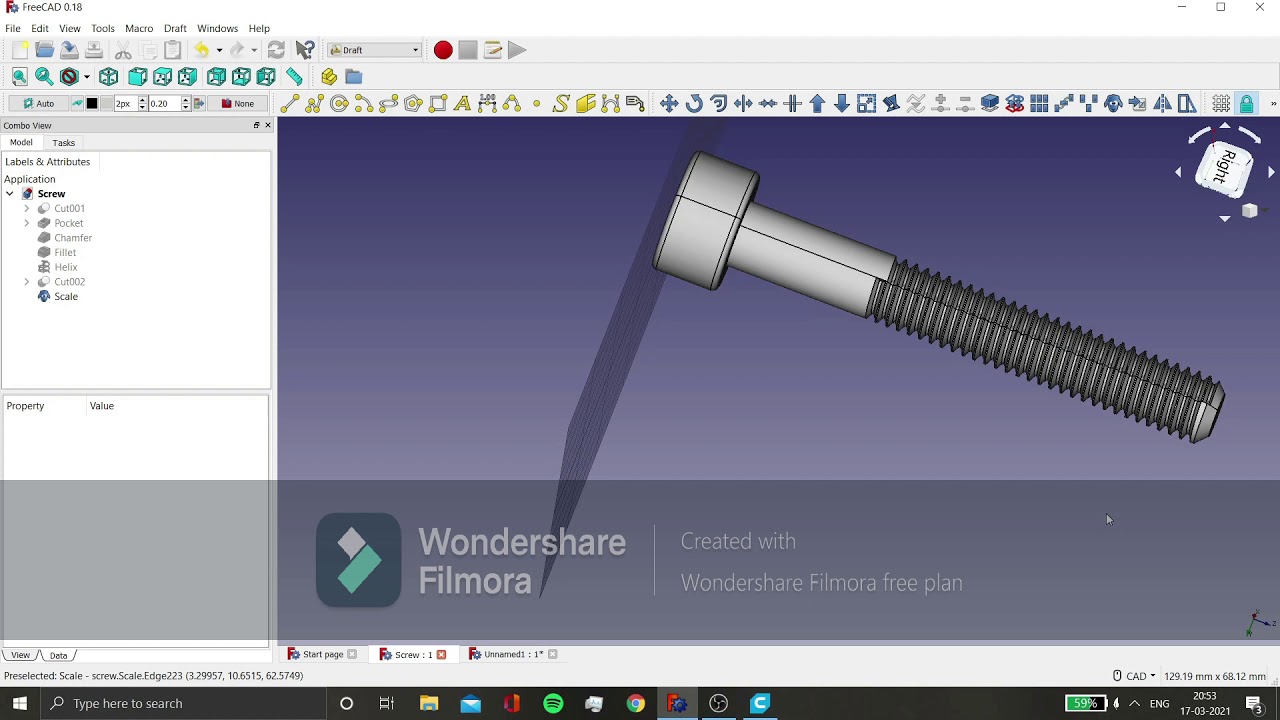
Task: Create a new part with the yellow icon
Action: pyautogui.click(x=329, y=77)
